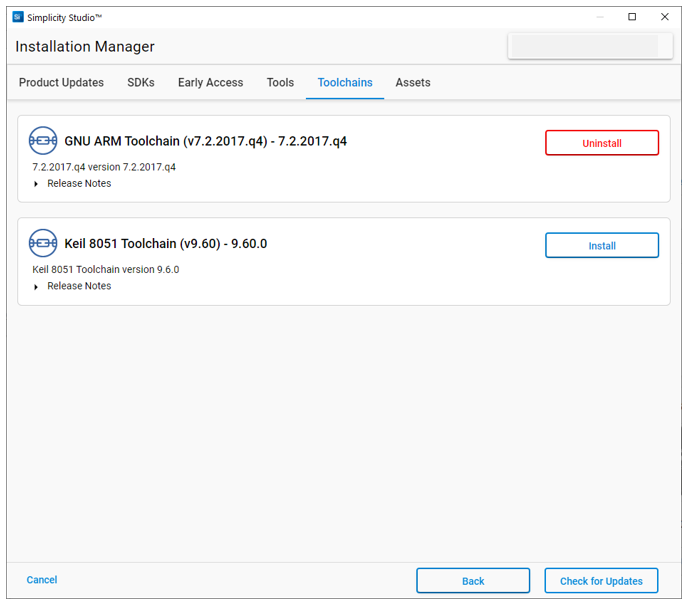Click Check for Updates
688x603 pixels.
(601, 581)
